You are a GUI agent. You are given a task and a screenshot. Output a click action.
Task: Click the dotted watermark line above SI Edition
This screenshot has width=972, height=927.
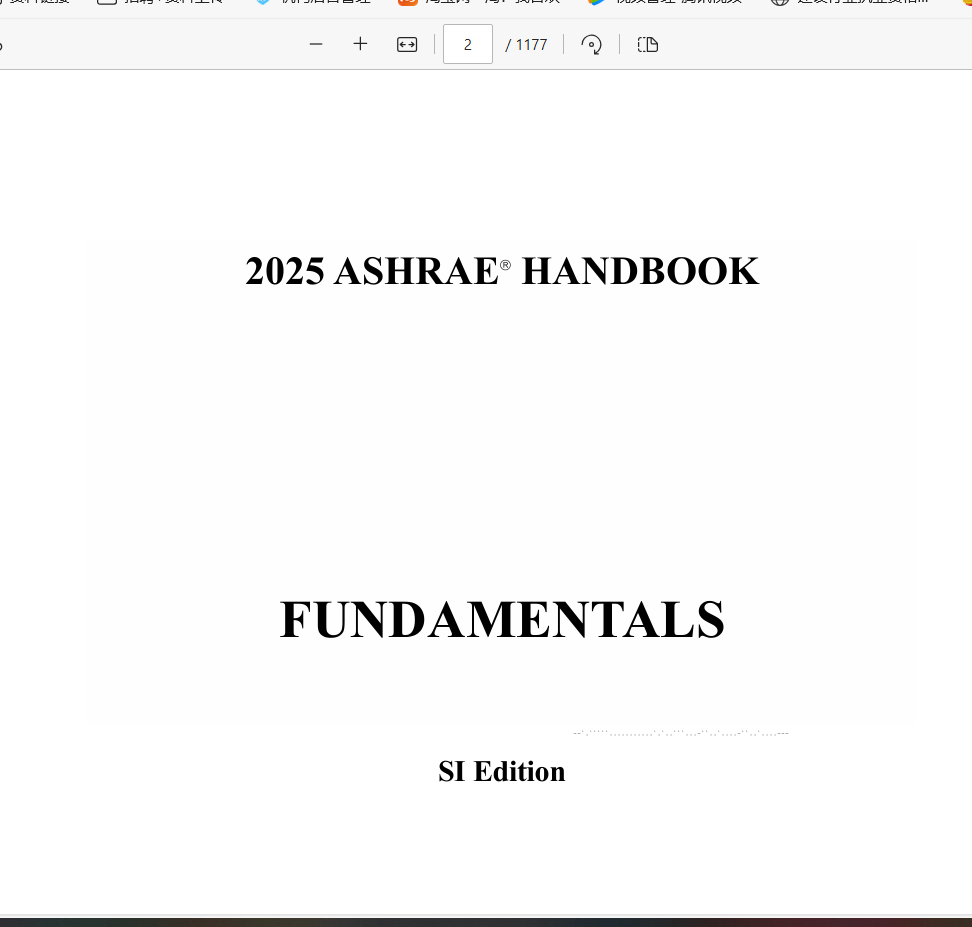[680, 733]
